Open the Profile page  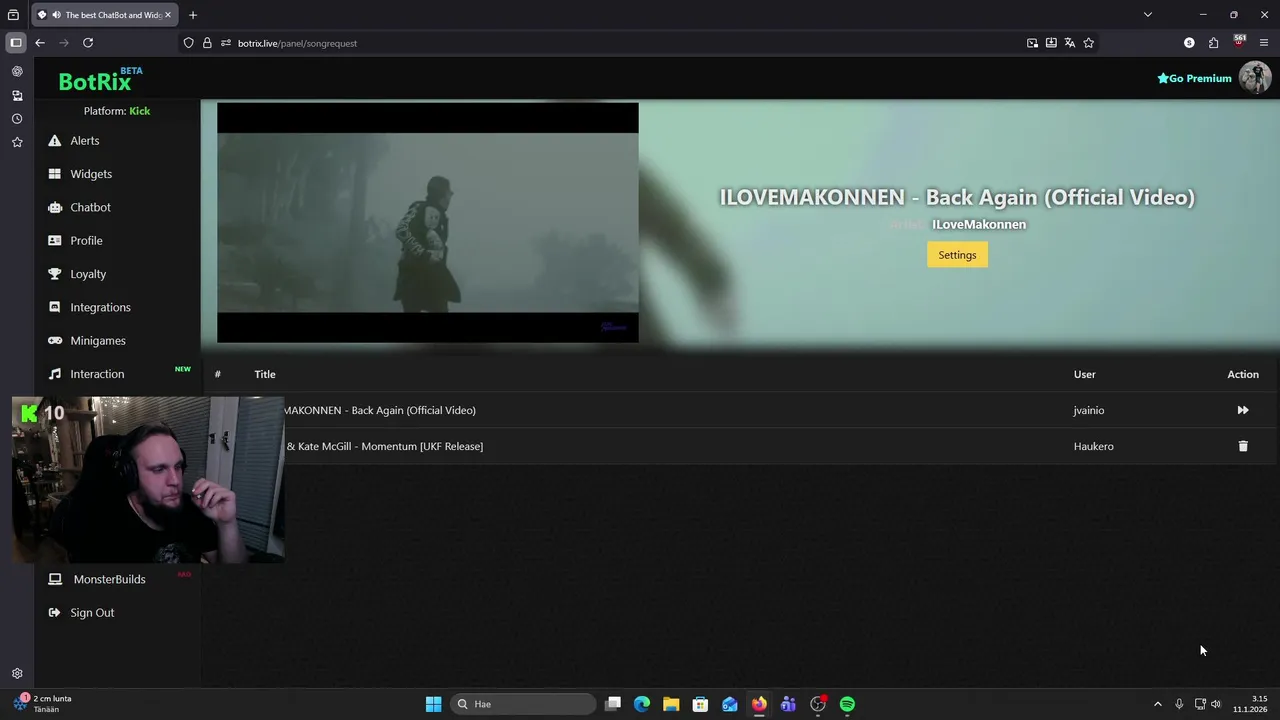86,241
